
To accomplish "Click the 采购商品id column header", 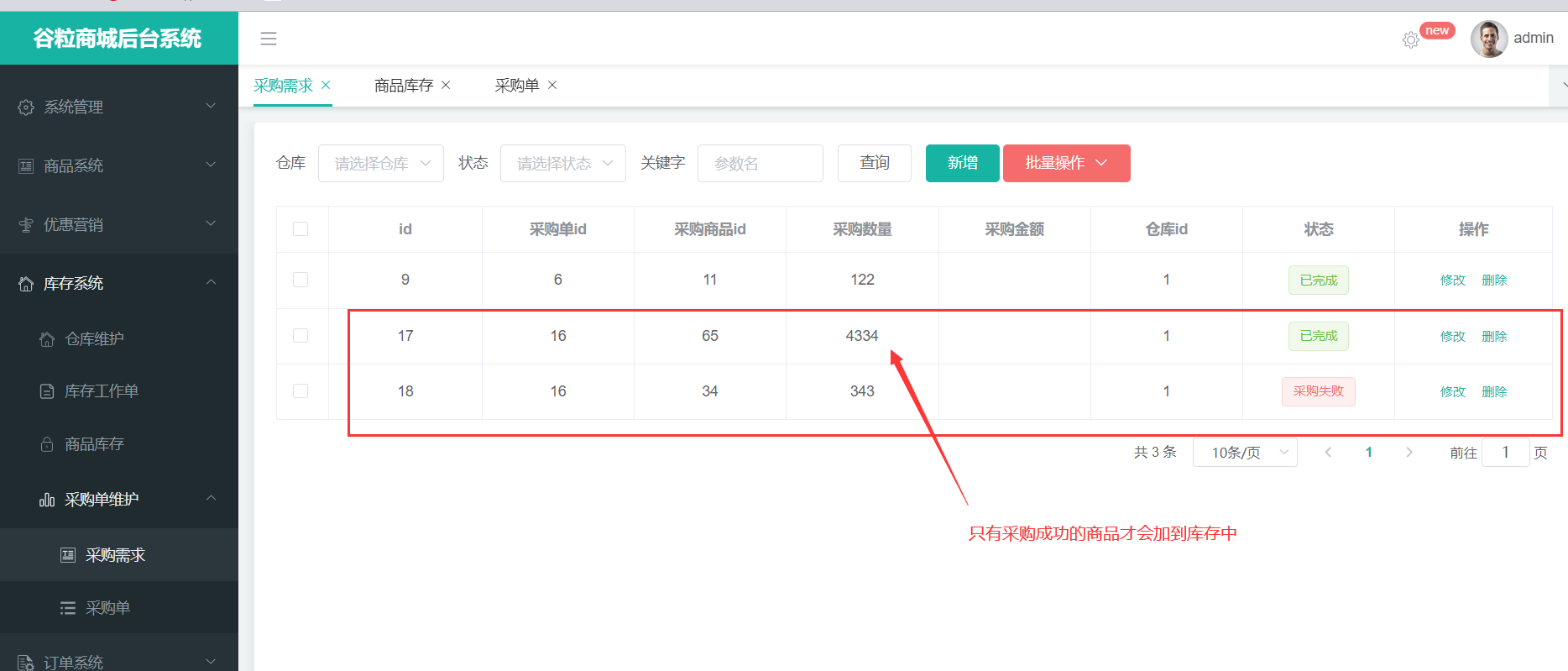I will pos(710,229).
